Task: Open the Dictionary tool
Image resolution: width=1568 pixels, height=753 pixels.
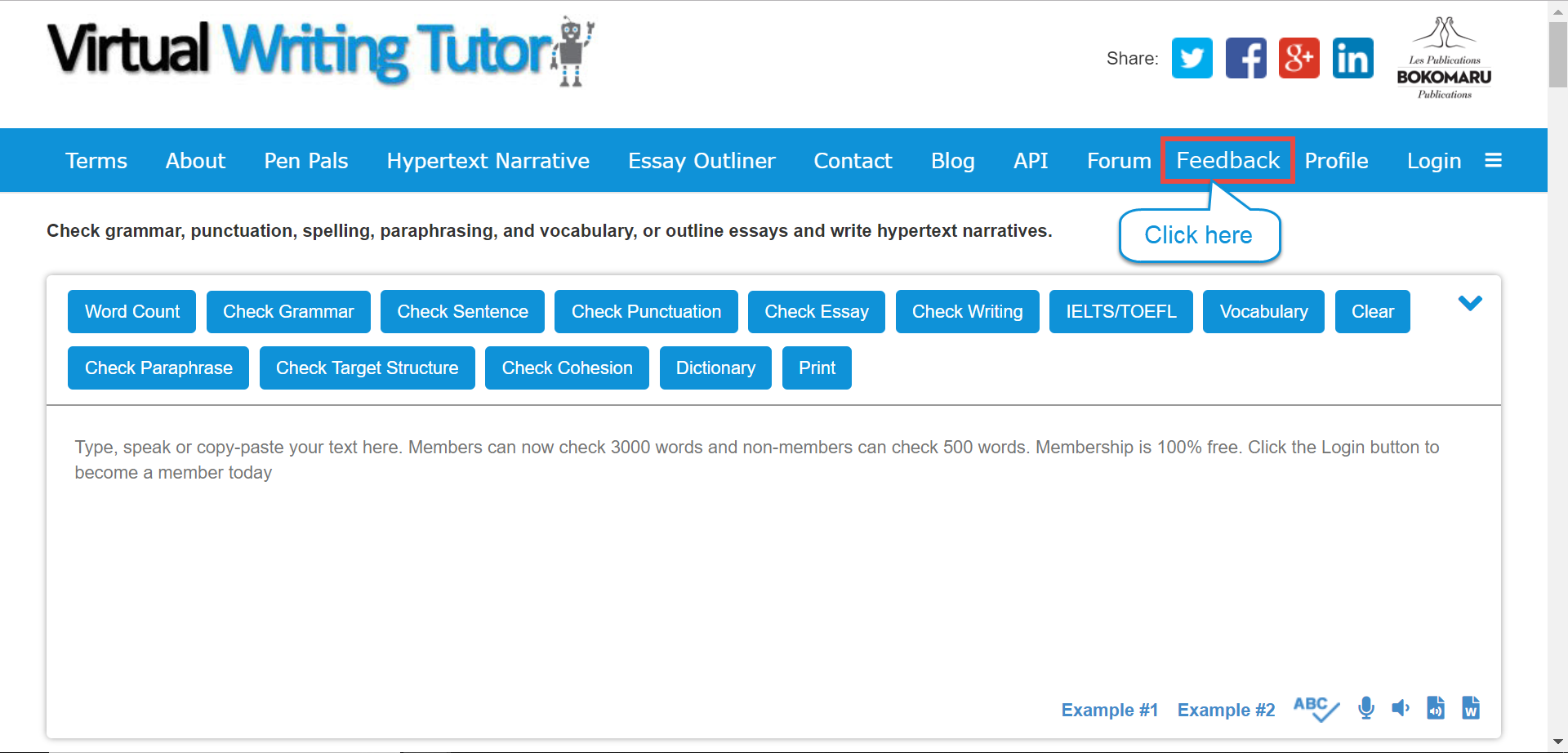Action: [715, 368]
